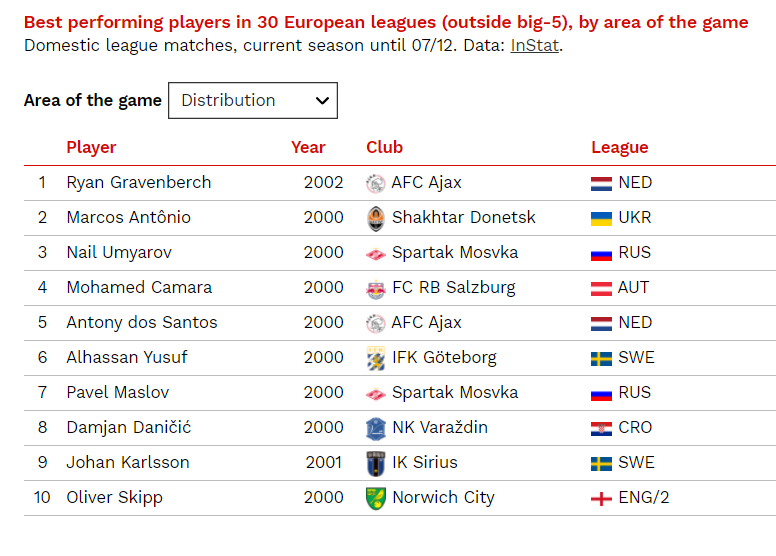Click the FC RB Salzburg club logo
The width and height of the screenshot is (776, 556).
pyautogui.click(x=376, y=289)
